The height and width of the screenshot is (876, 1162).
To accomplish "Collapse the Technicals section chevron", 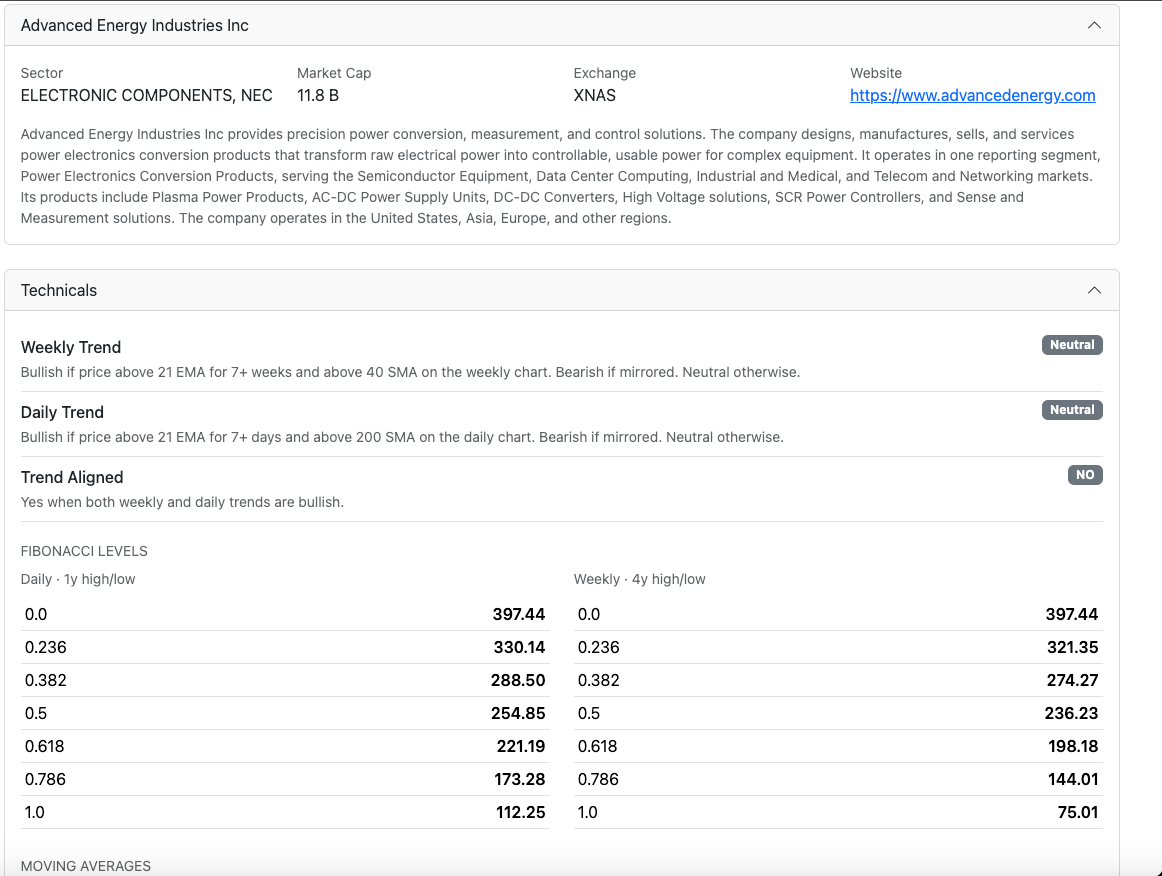I will tap(1094, 290).
